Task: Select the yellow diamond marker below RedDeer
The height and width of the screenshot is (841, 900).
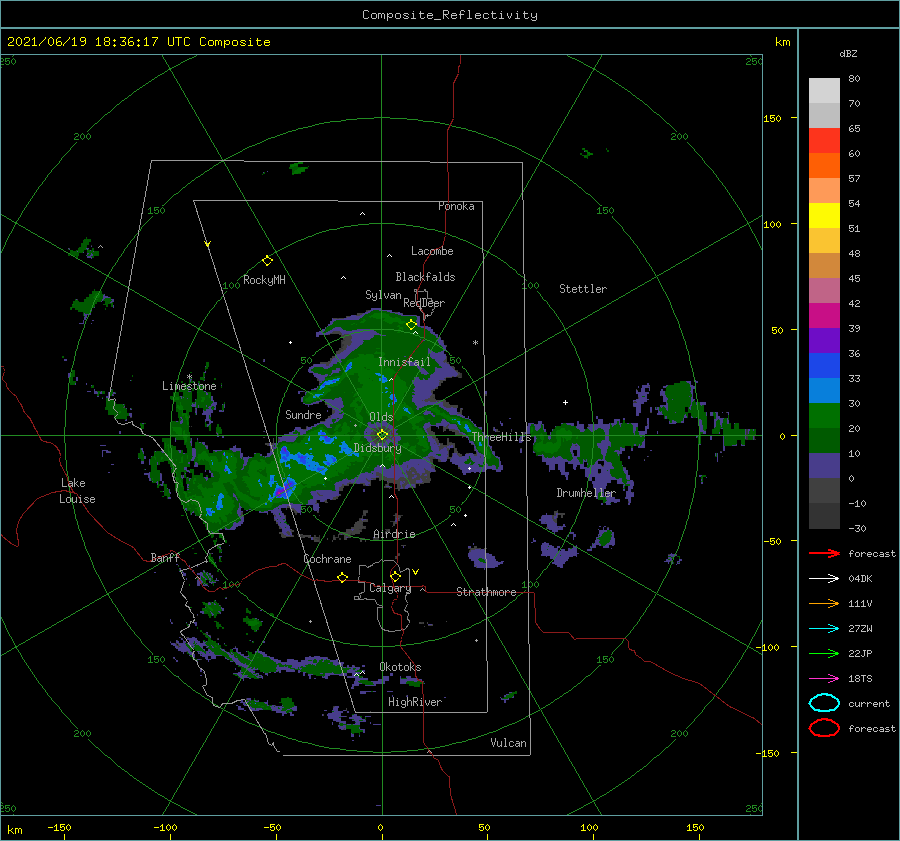Action: pyautogui.click(x=411, y=325)
